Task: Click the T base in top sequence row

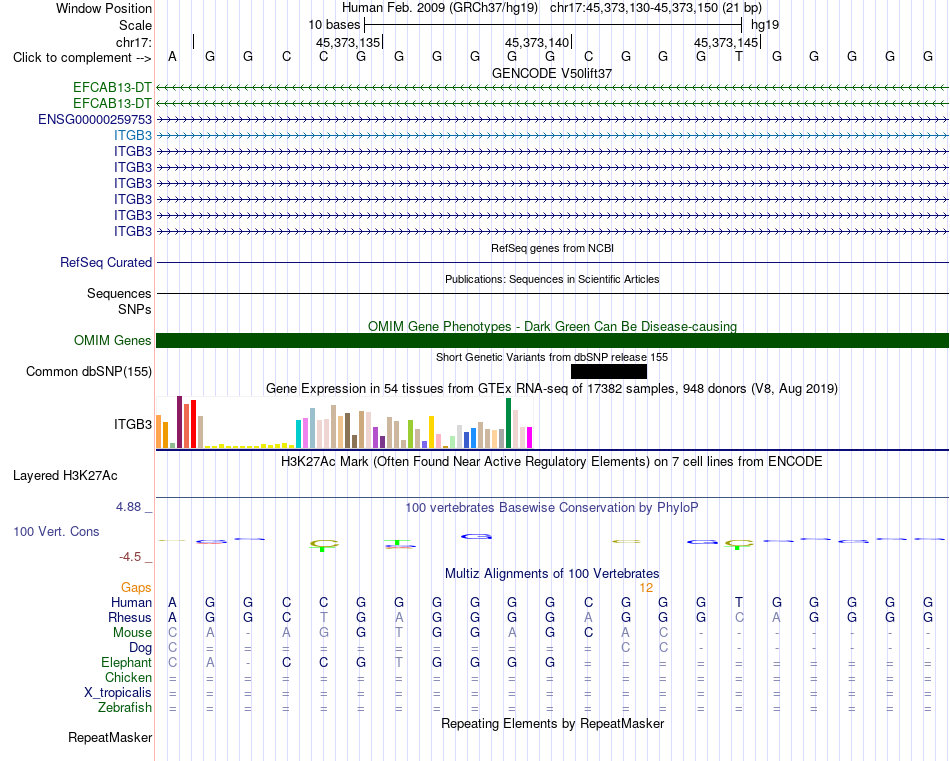Action: 739,57
